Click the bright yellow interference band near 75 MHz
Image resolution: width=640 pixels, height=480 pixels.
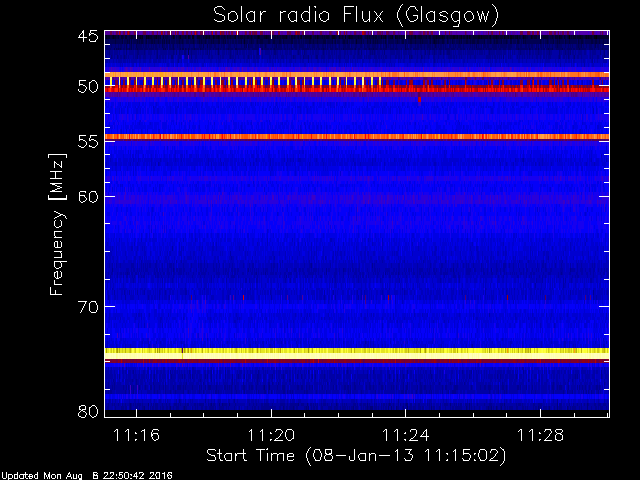click(357, 353)
